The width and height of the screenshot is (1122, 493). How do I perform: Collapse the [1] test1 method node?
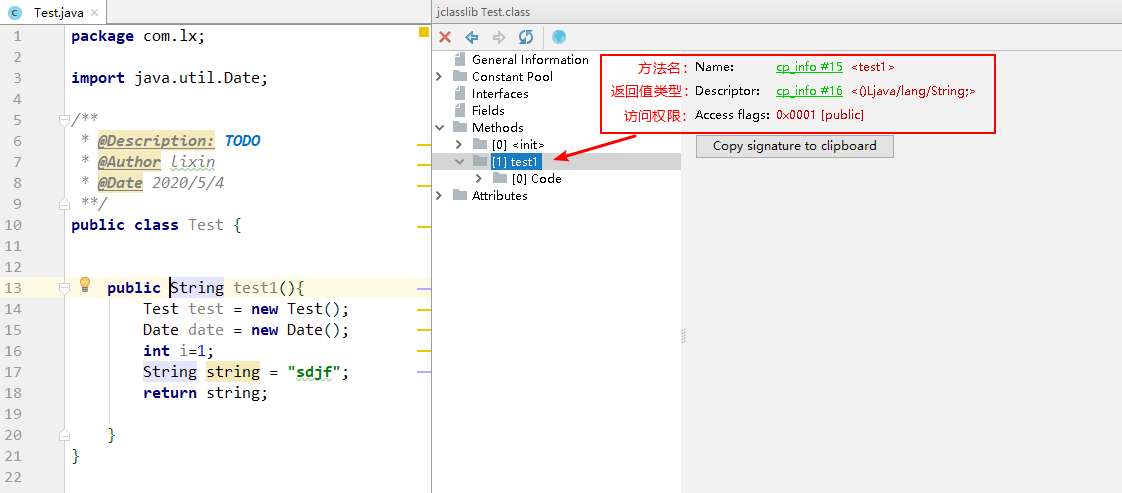pos(459,162)
